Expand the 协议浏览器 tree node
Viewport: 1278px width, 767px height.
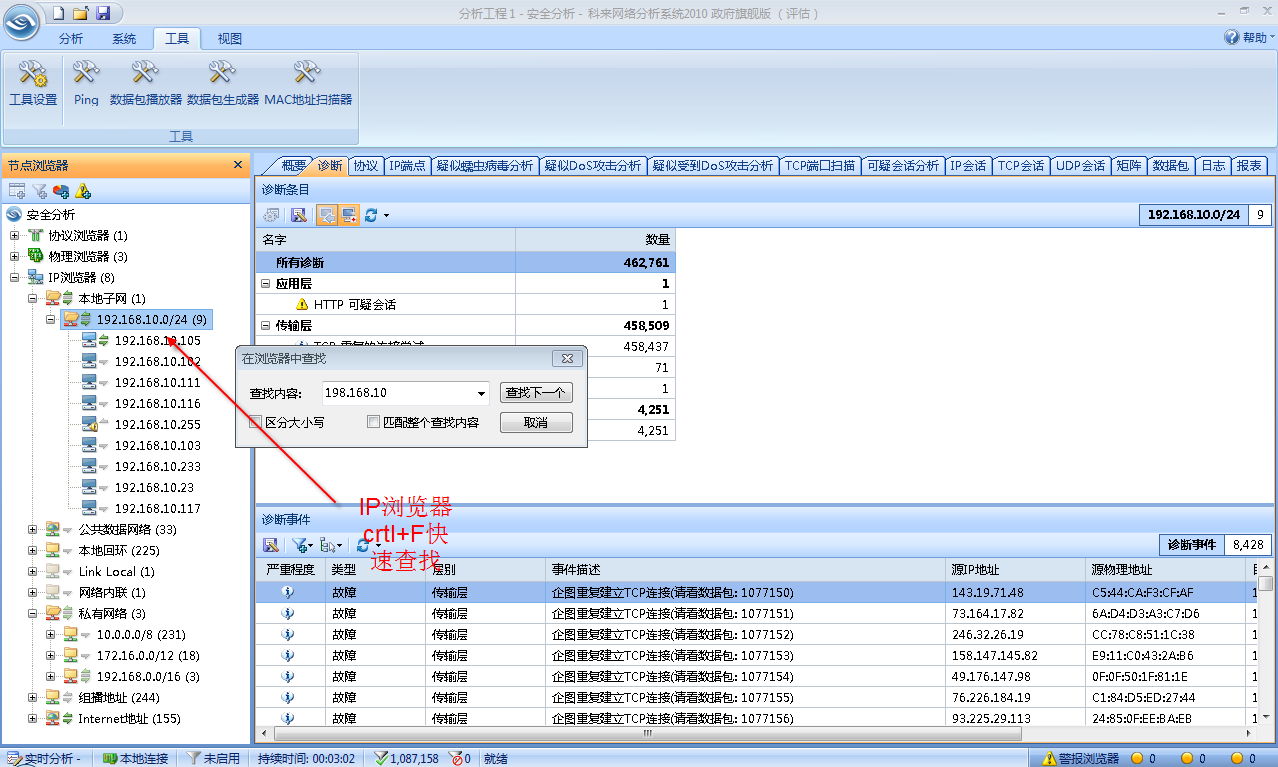coord(15,236)
